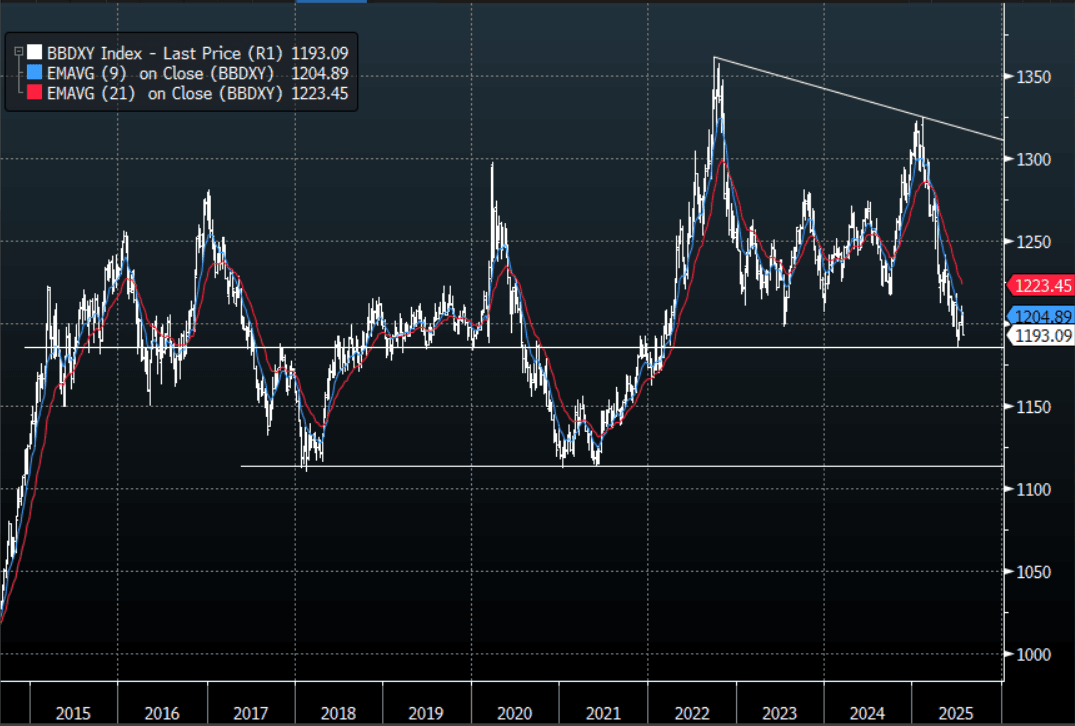Screen dimensions: 1075x726
Task: Click the 2015 label on time axis
Action: [x=74, y=713]
